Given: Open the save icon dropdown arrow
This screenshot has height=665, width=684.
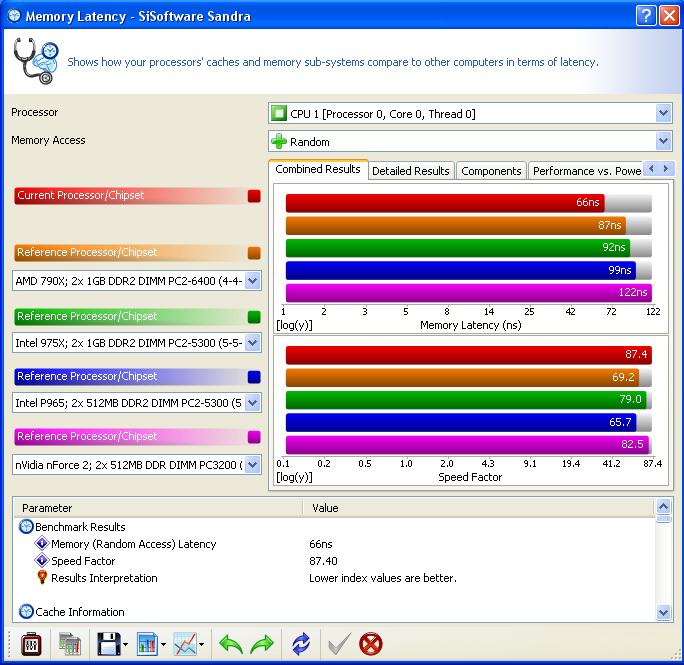Looking at the screenshot, I should (126, 644).
